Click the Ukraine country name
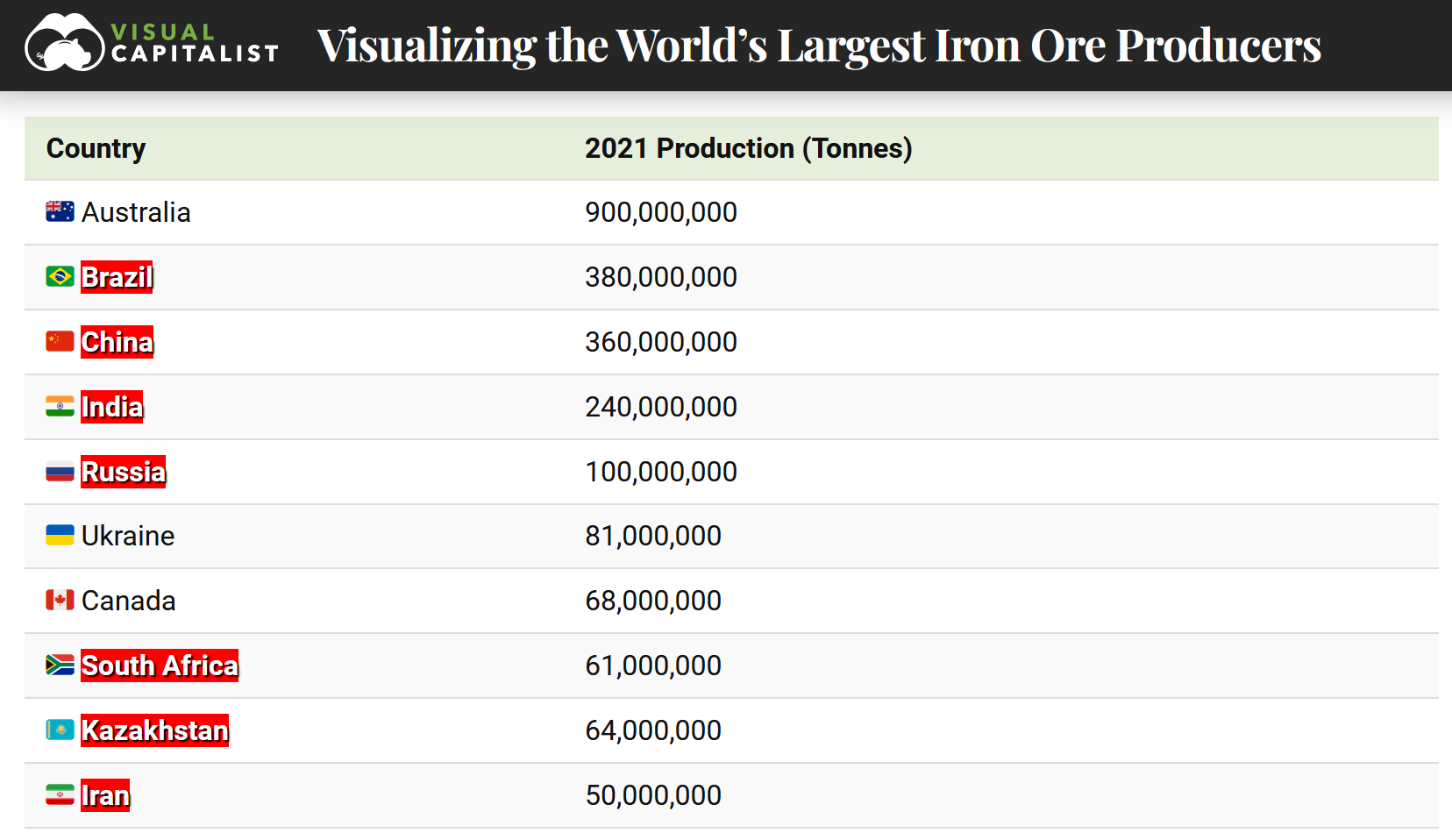1452x840 pixels. pyautogui.click(x=128, y=536)
